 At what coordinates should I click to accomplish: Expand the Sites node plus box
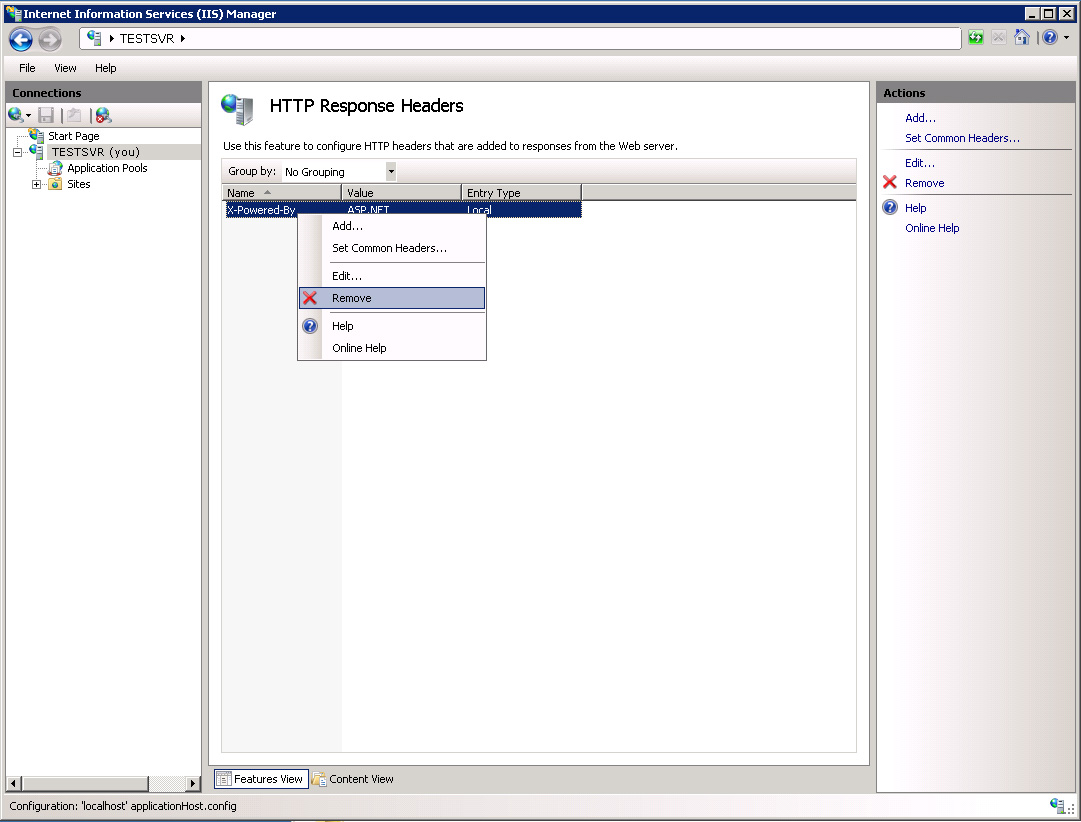36,184
